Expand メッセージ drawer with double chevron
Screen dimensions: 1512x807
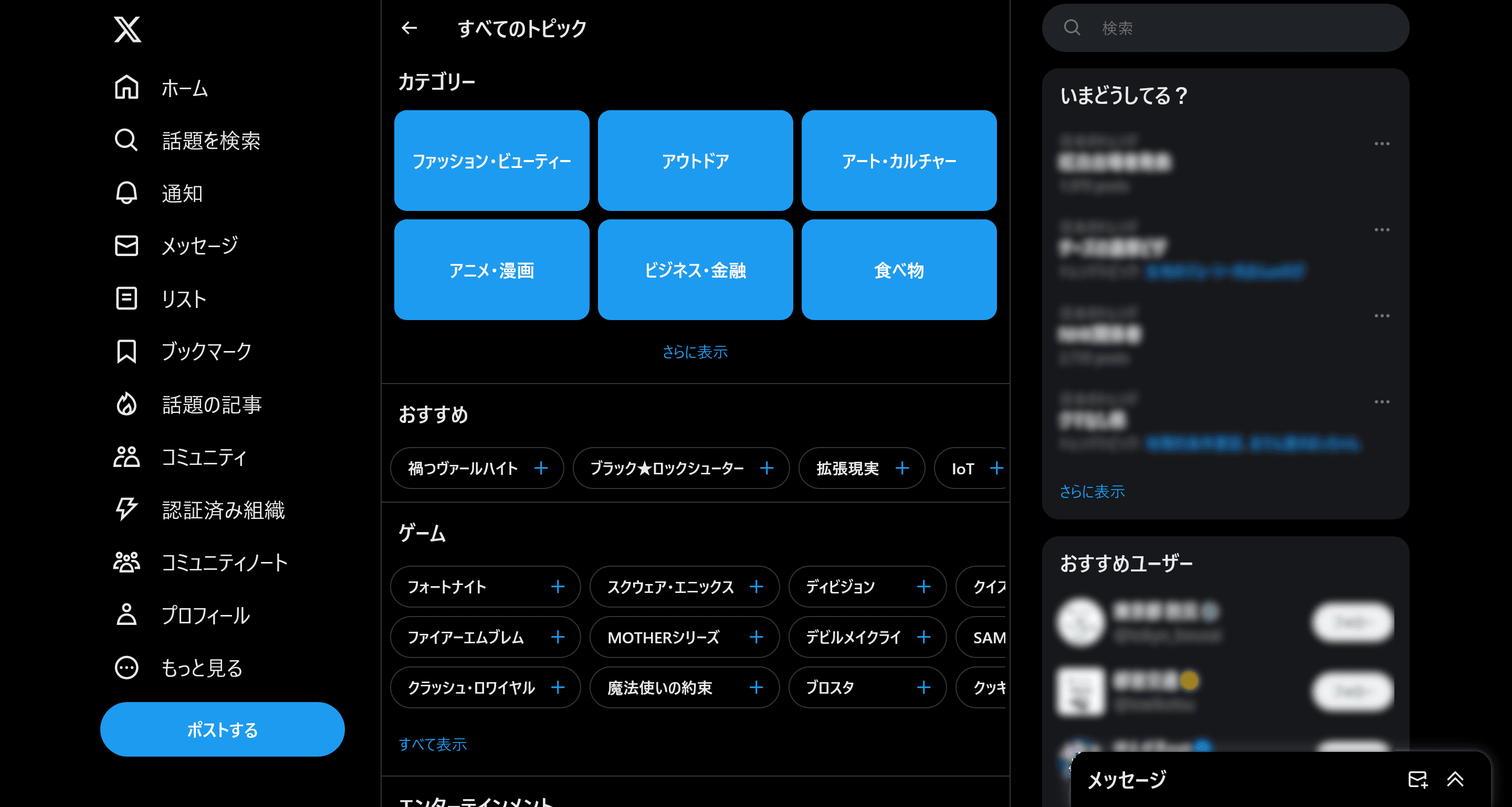pos(1455,779)
